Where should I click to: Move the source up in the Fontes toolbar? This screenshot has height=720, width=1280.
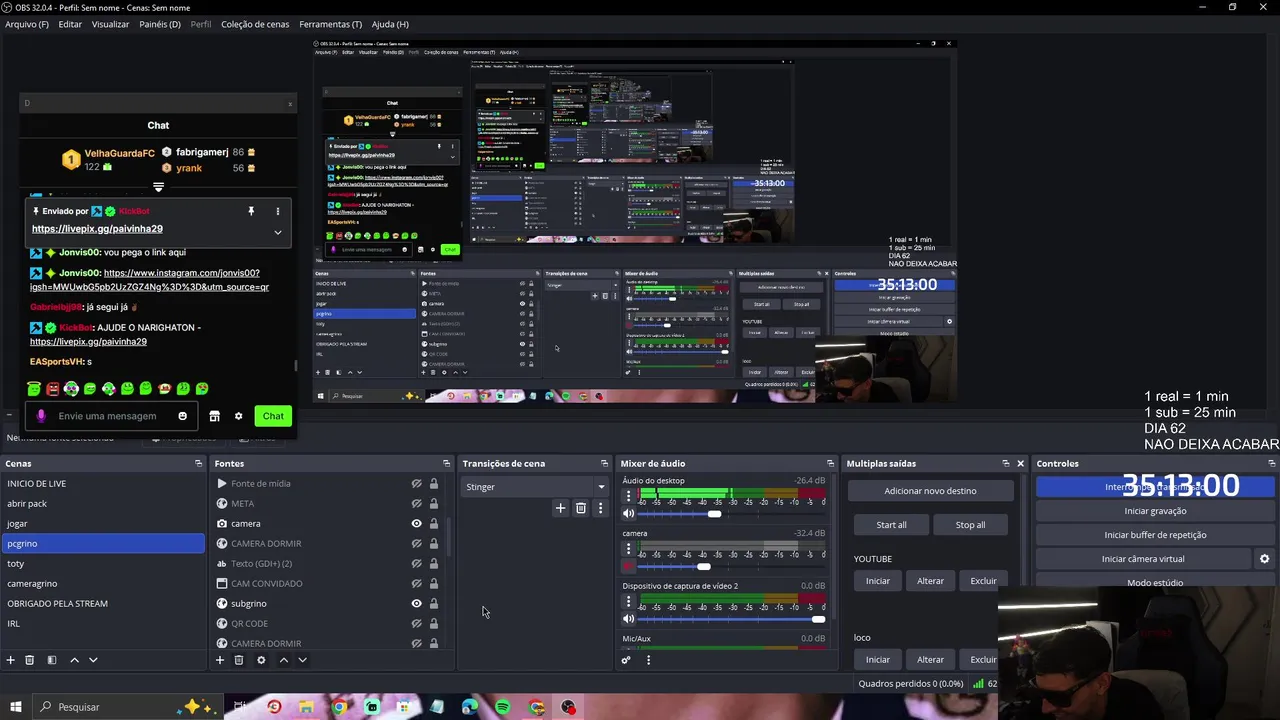[x=283, y=660]
